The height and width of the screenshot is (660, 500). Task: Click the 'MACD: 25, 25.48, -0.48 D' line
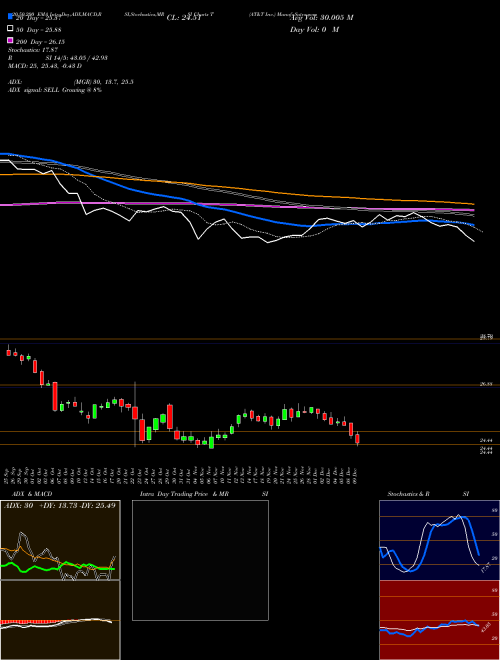pos(45,66)
